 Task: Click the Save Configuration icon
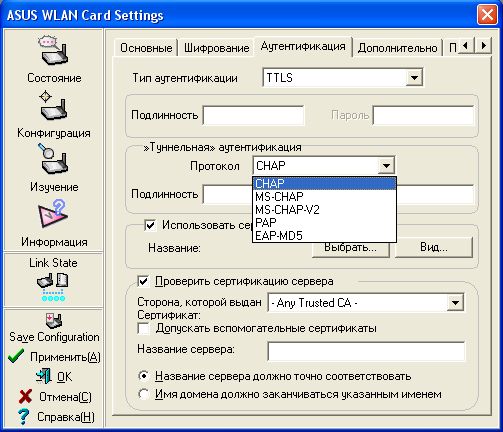54,320
